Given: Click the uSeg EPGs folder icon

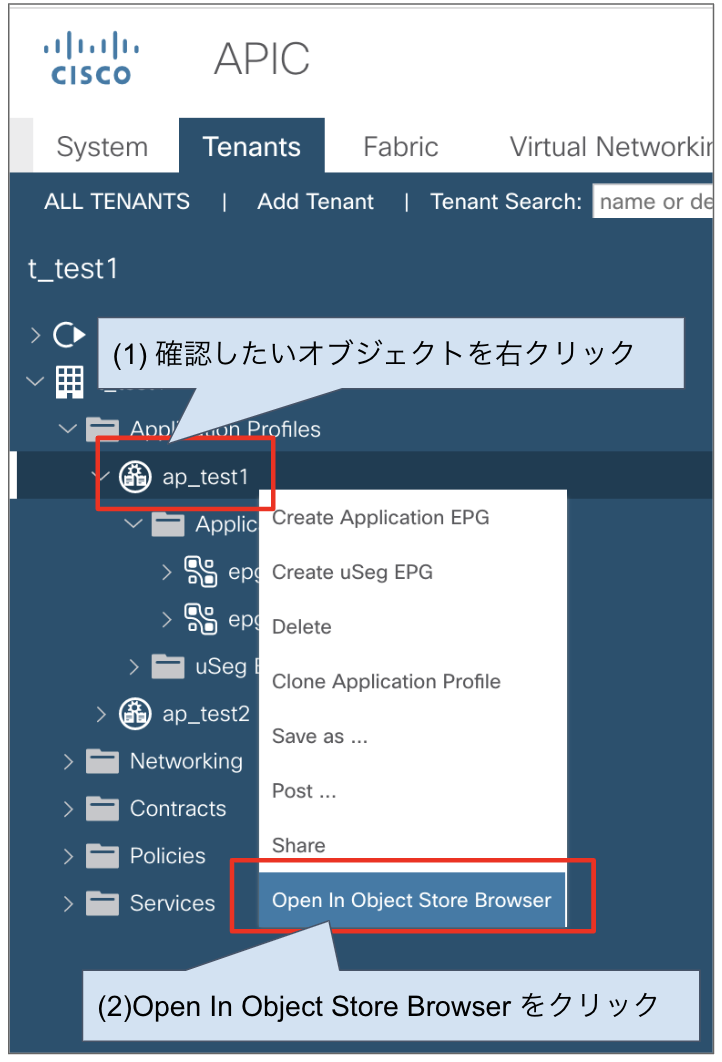Looking at the screenshot, I should (x=168, y=666).
